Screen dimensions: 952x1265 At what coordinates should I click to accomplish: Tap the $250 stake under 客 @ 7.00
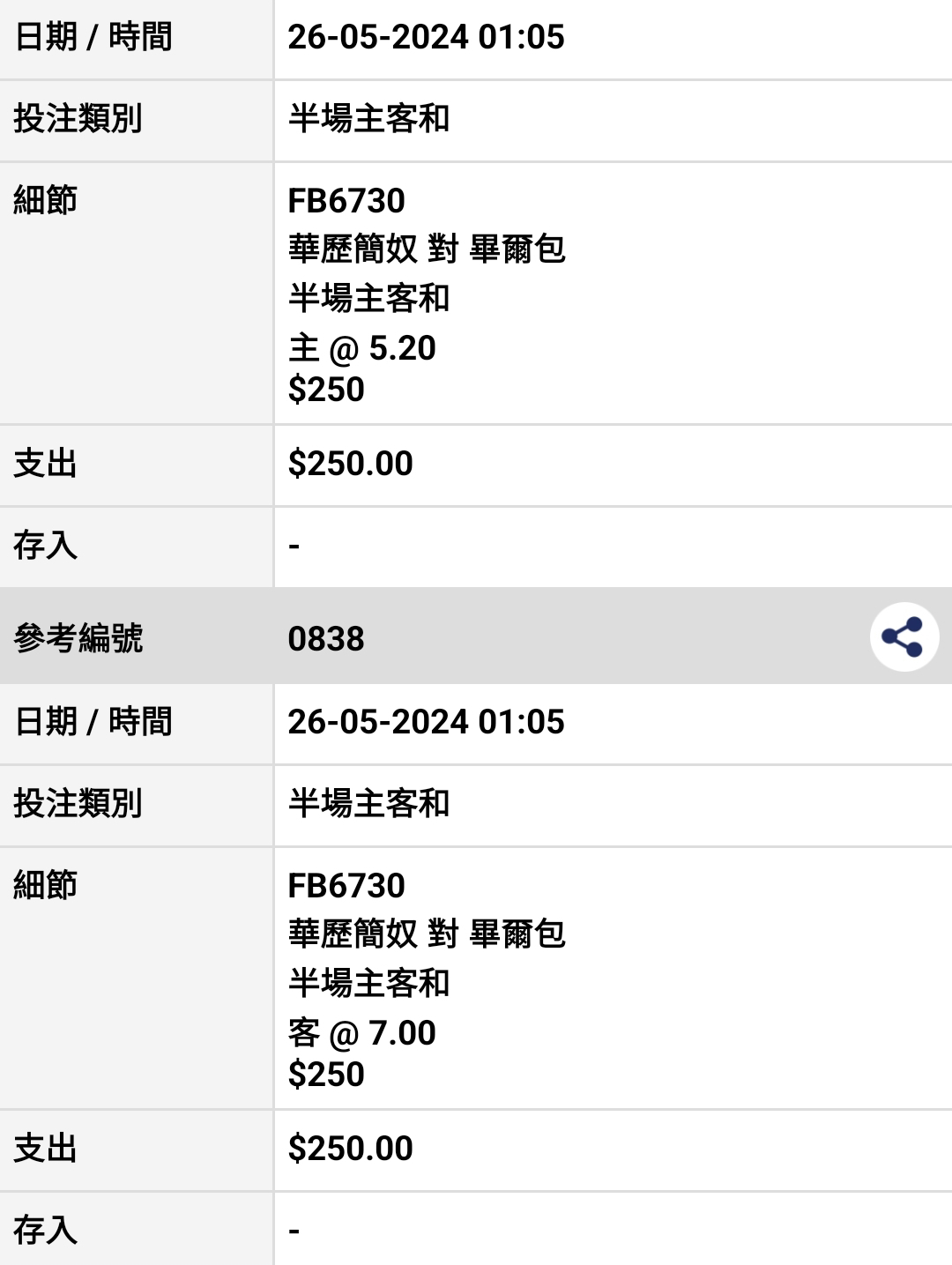tap(326, 1075)
